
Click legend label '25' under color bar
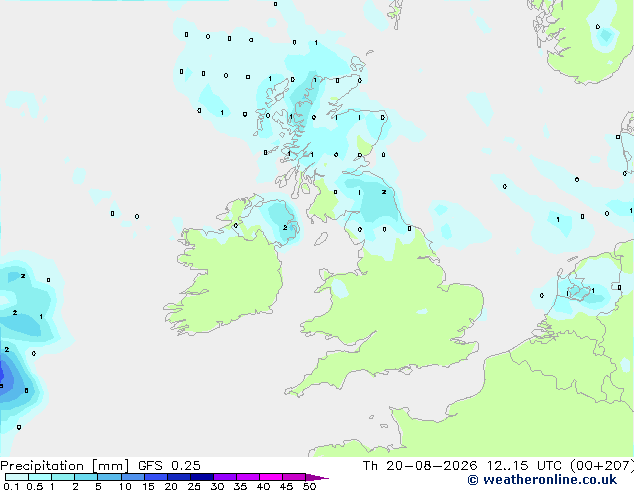(194, 486)
